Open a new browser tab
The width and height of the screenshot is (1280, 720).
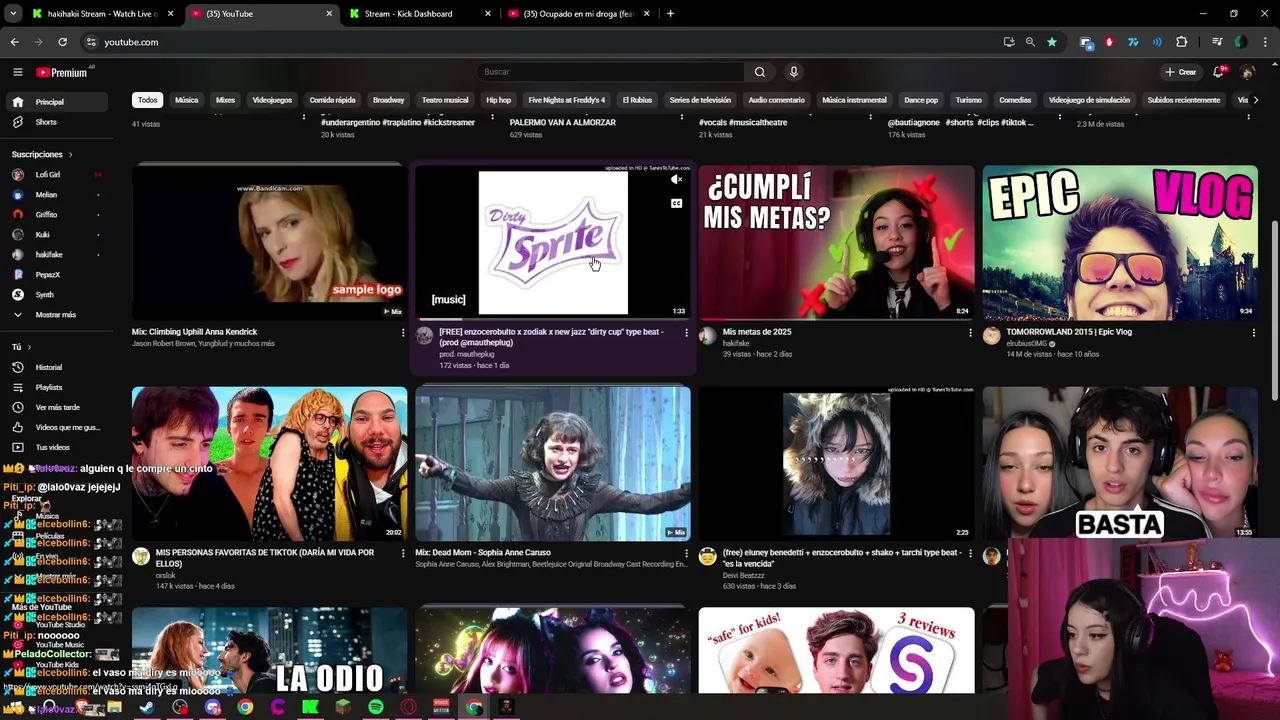(x=670, y=14)
